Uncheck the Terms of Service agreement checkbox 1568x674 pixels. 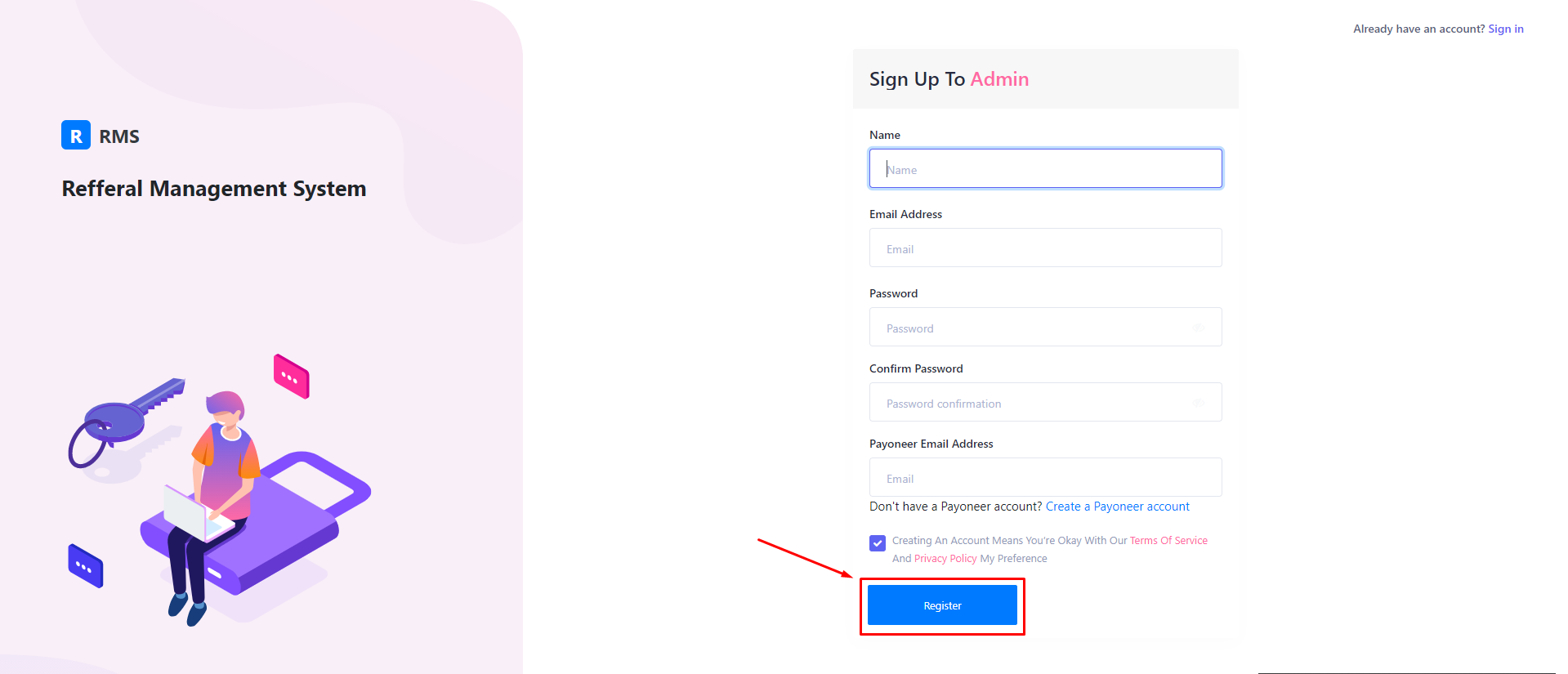pyautogui.click(x=878, y=543)
